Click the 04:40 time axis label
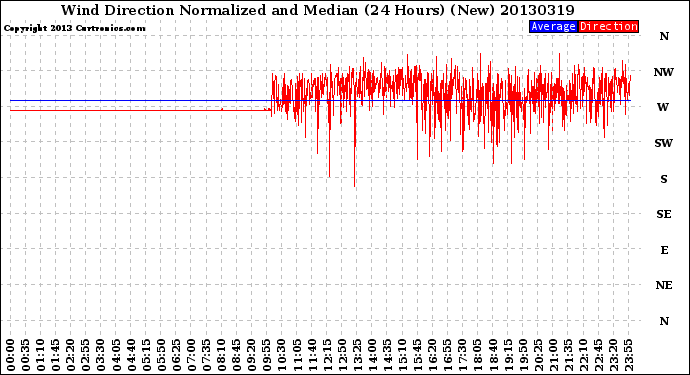 [131, 355]
